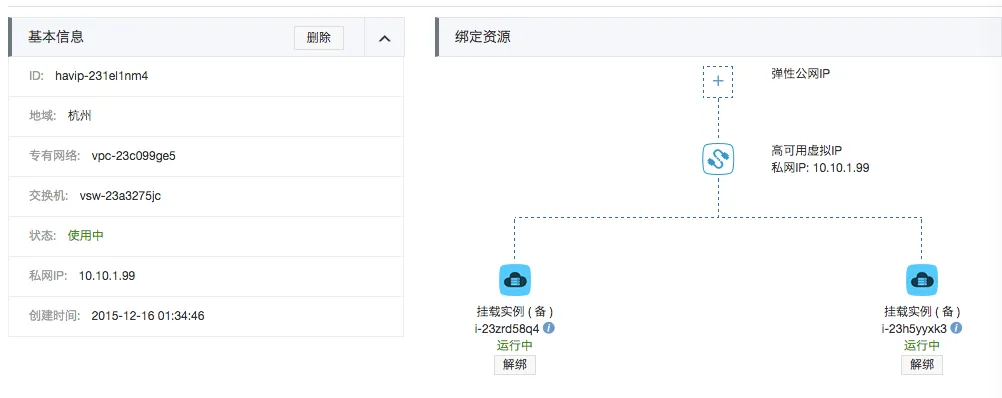Image resolution: width=1002 pixels, height=398 pixels.
Task: Click the 私网IP value in 基本信息
Action: tap(107, 276)
